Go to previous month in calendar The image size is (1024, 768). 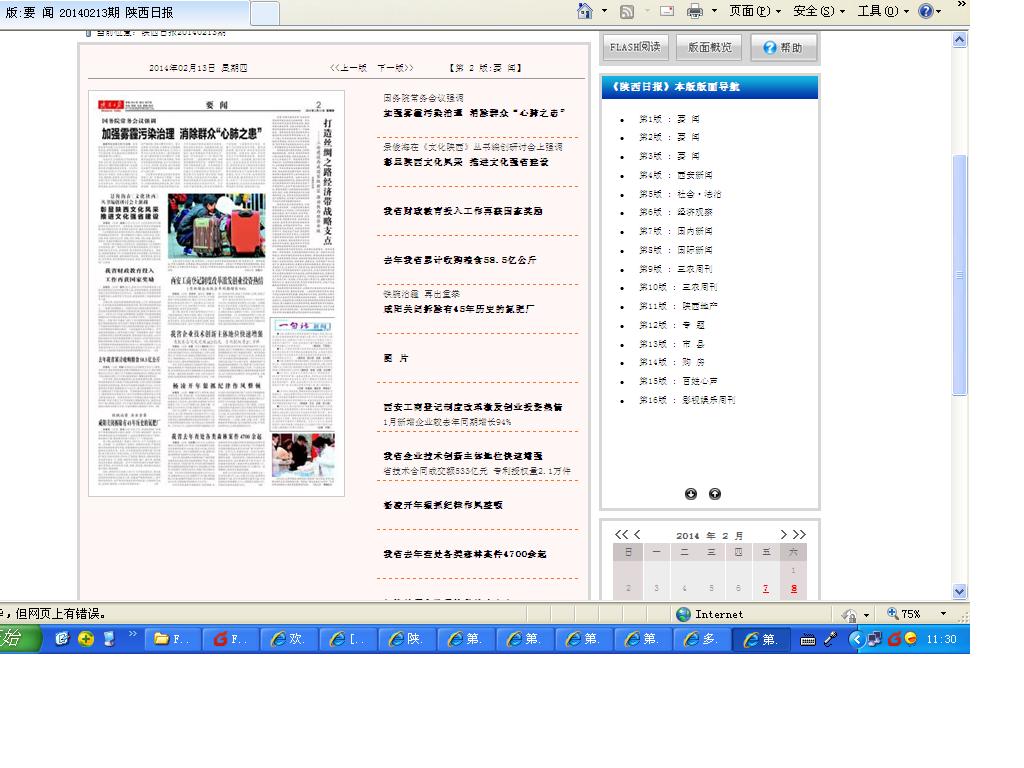[x=638, y=535]
